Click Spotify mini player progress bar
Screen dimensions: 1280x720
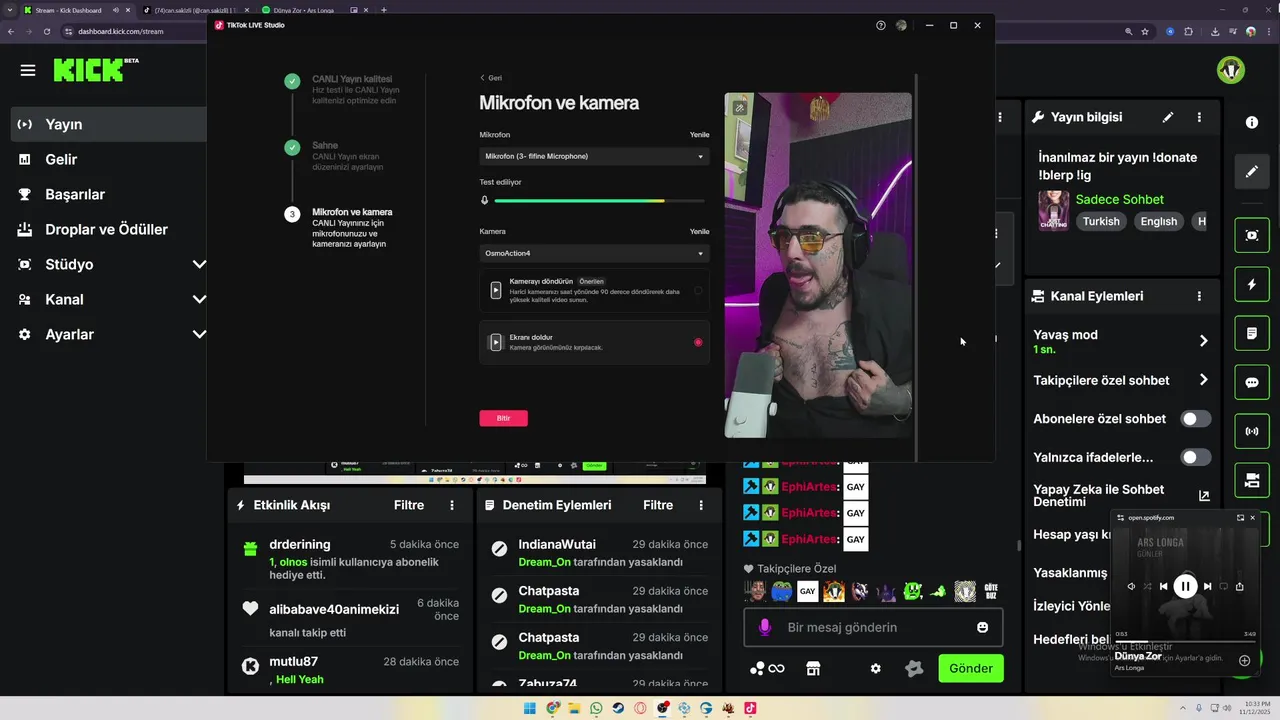pos(1185,641)
